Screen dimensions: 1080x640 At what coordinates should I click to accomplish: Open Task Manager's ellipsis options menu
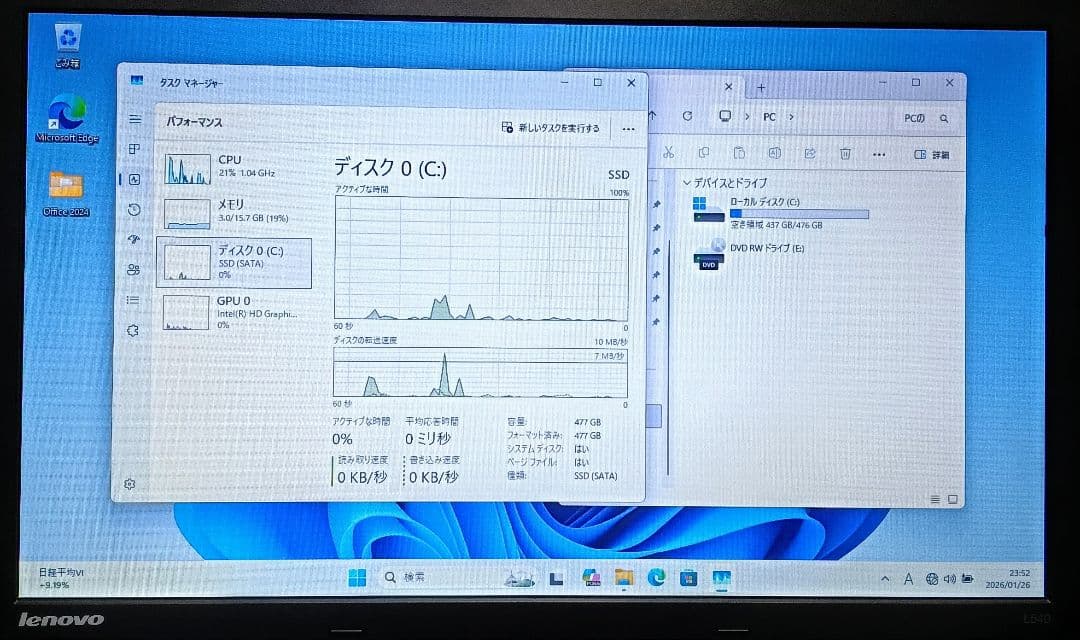click(x=628, y=128)
